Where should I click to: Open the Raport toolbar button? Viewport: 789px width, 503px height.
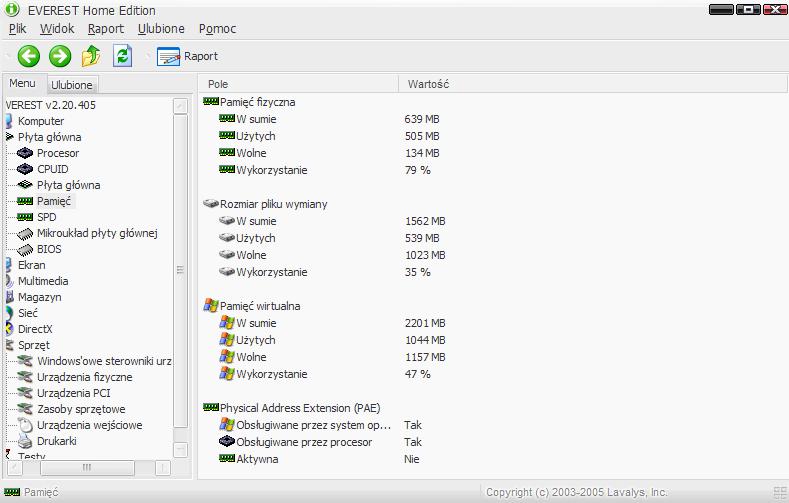187,56
